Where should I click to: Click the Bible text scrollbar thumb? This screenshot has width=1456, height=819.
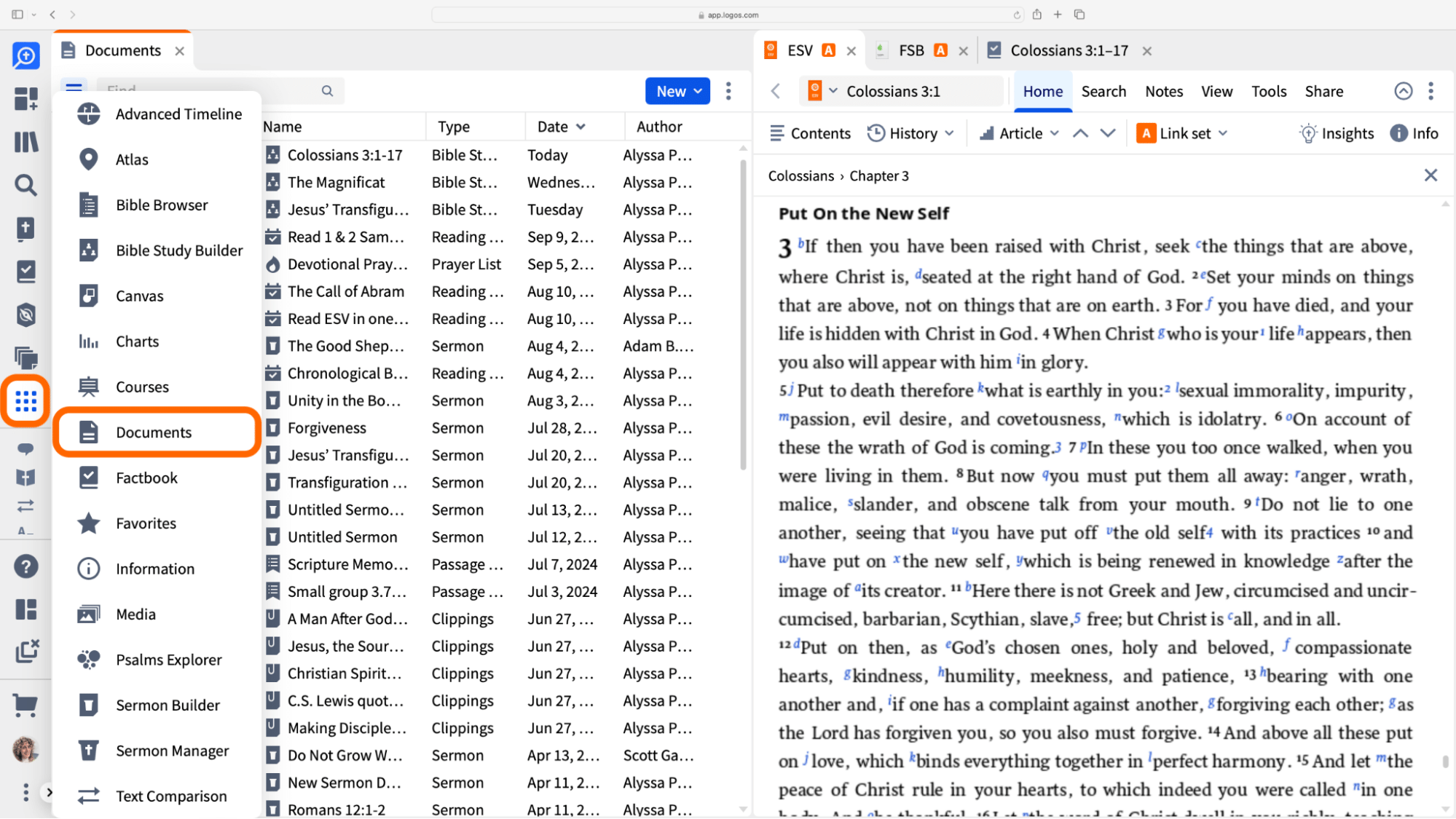click(x=1445, y=761)
